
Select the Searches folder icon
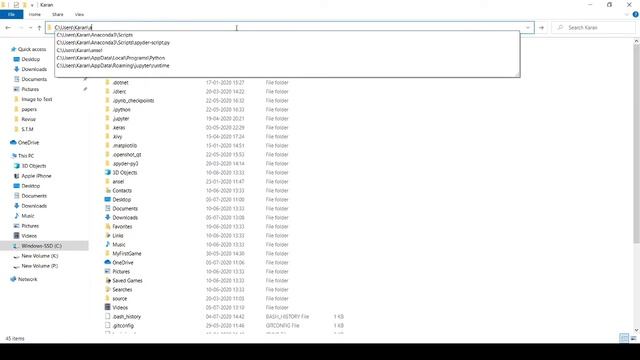108,289
